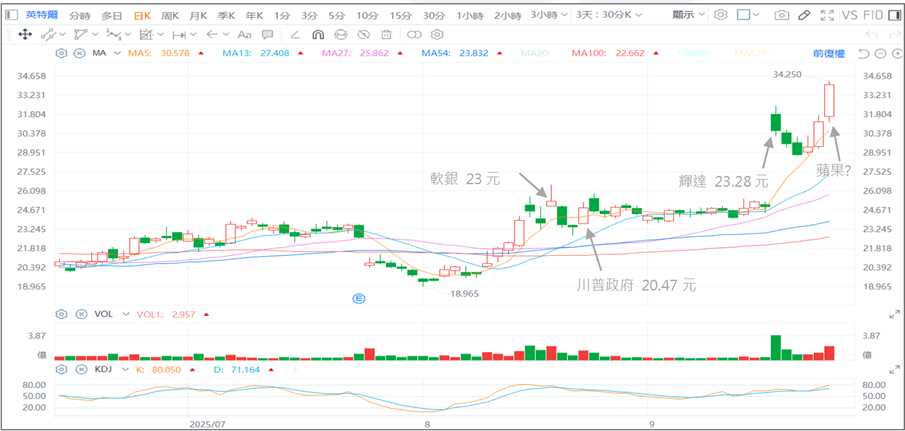Switch to 周K weekly chart tab

pos(170,15)
